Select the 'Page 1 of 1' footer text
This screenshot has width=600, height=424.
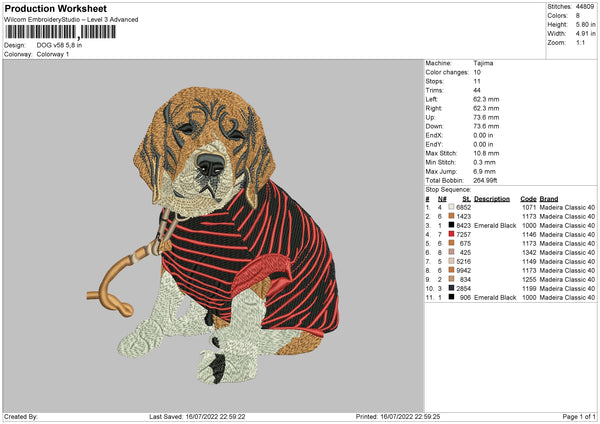pos(579,416)
